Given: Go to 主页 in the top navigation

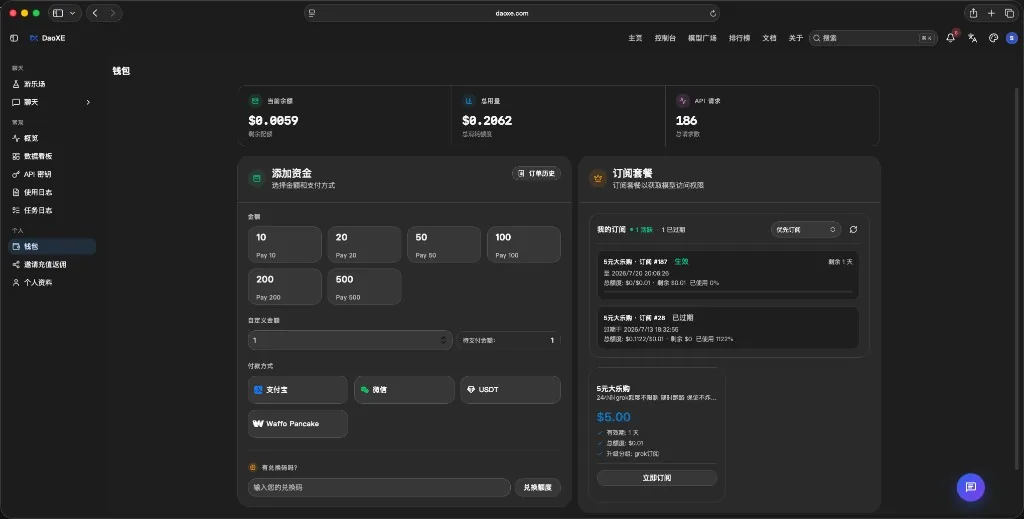Looking at the screenshot, I should [x=635, y=39].
